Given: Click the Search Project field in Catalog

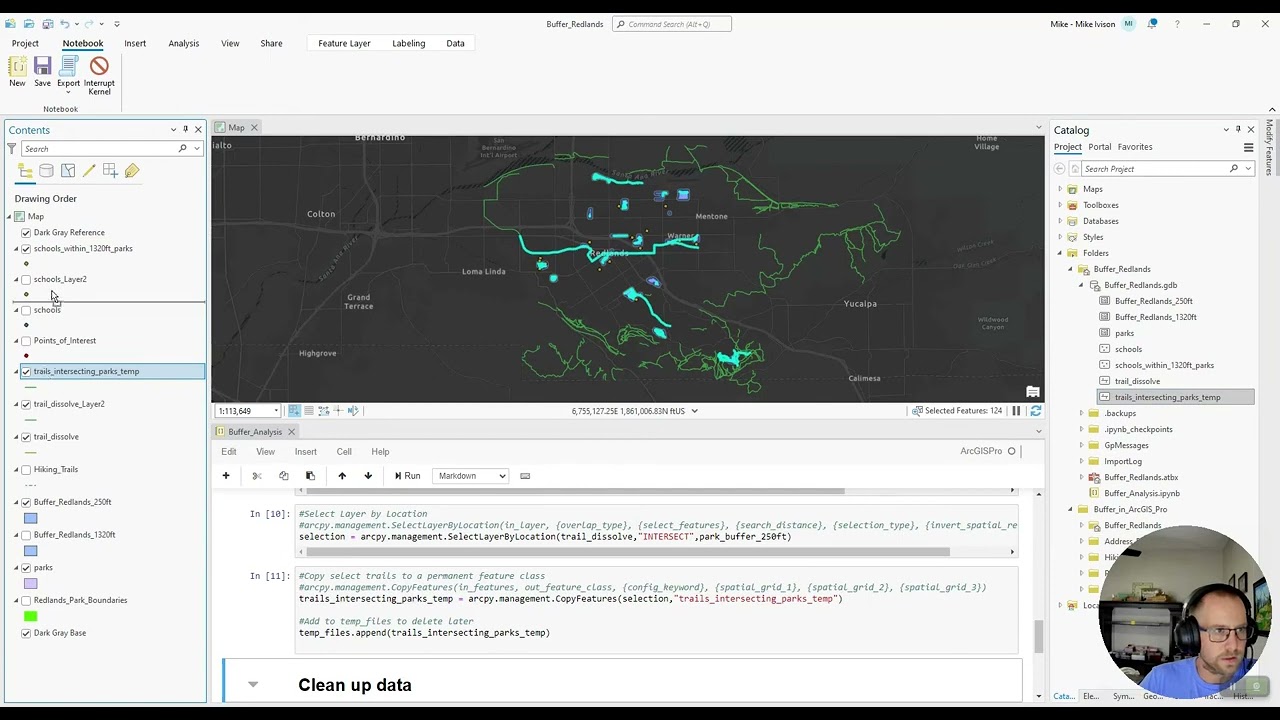Looking at the screenshot, I should pyautogui.click(x=1156, y=169).
